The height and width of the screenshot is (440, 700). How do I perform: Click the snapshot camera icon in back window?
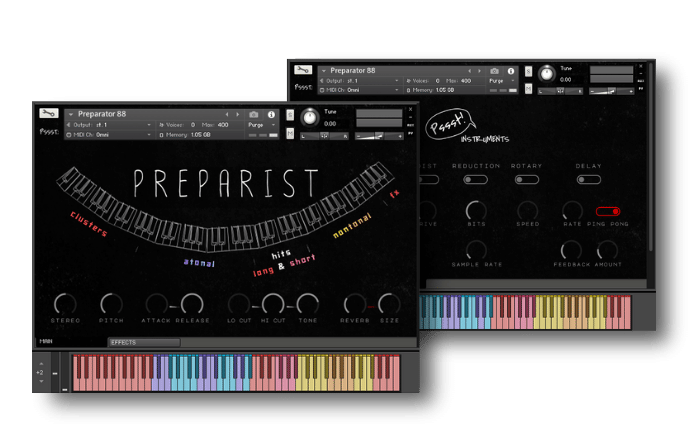[x=494, y=71]
